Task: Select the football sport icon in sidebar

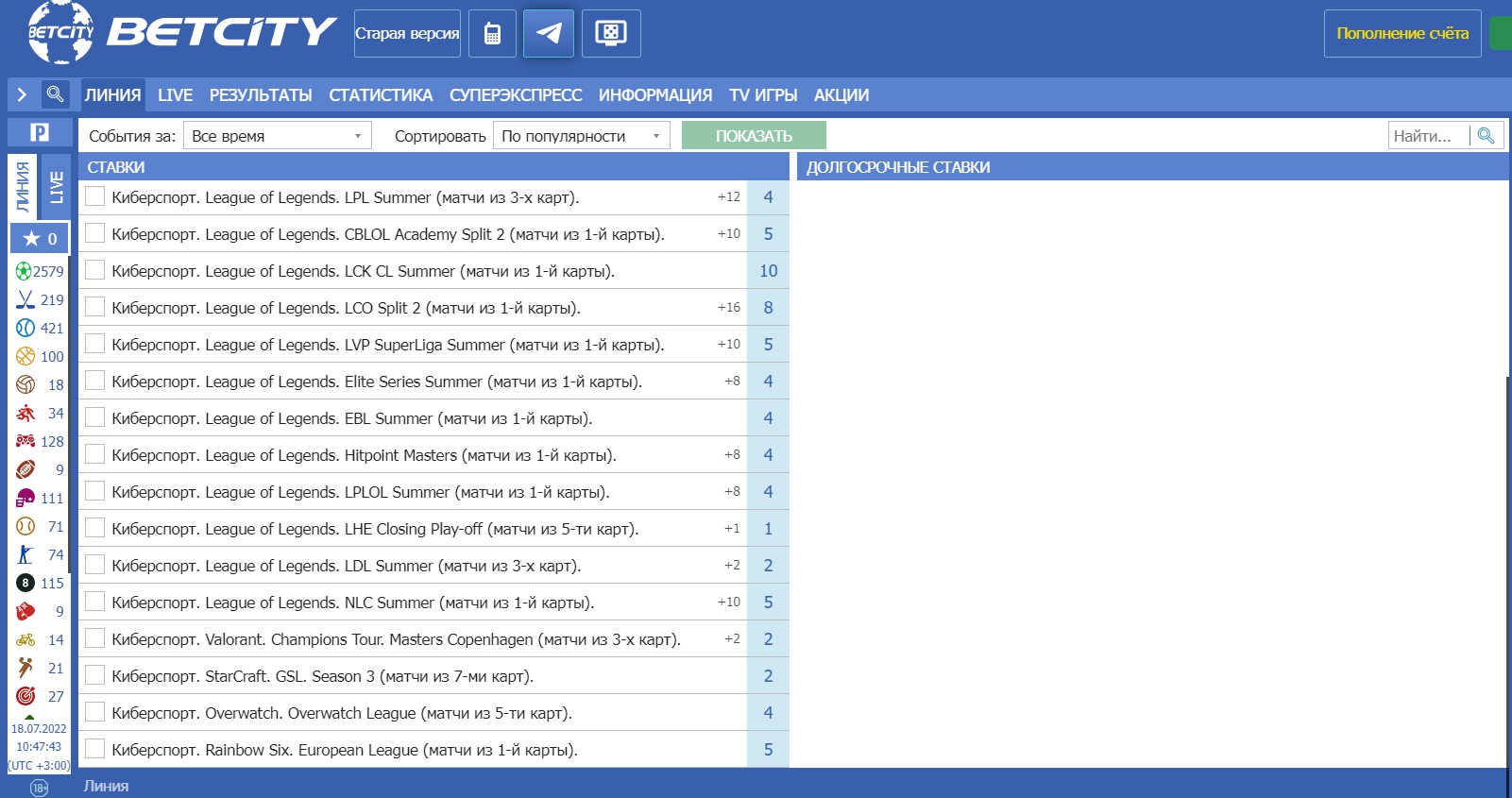Action: pos(25,272)
